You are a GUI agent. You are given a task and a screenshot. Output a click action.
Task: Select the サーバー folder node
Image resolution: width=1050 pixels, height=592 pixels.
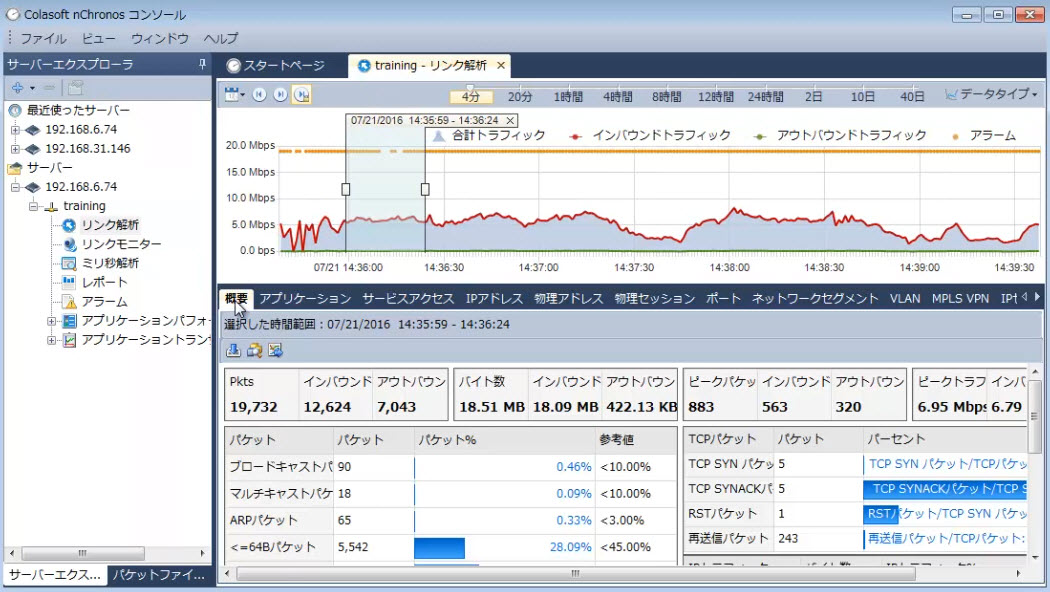pos(49,167)
